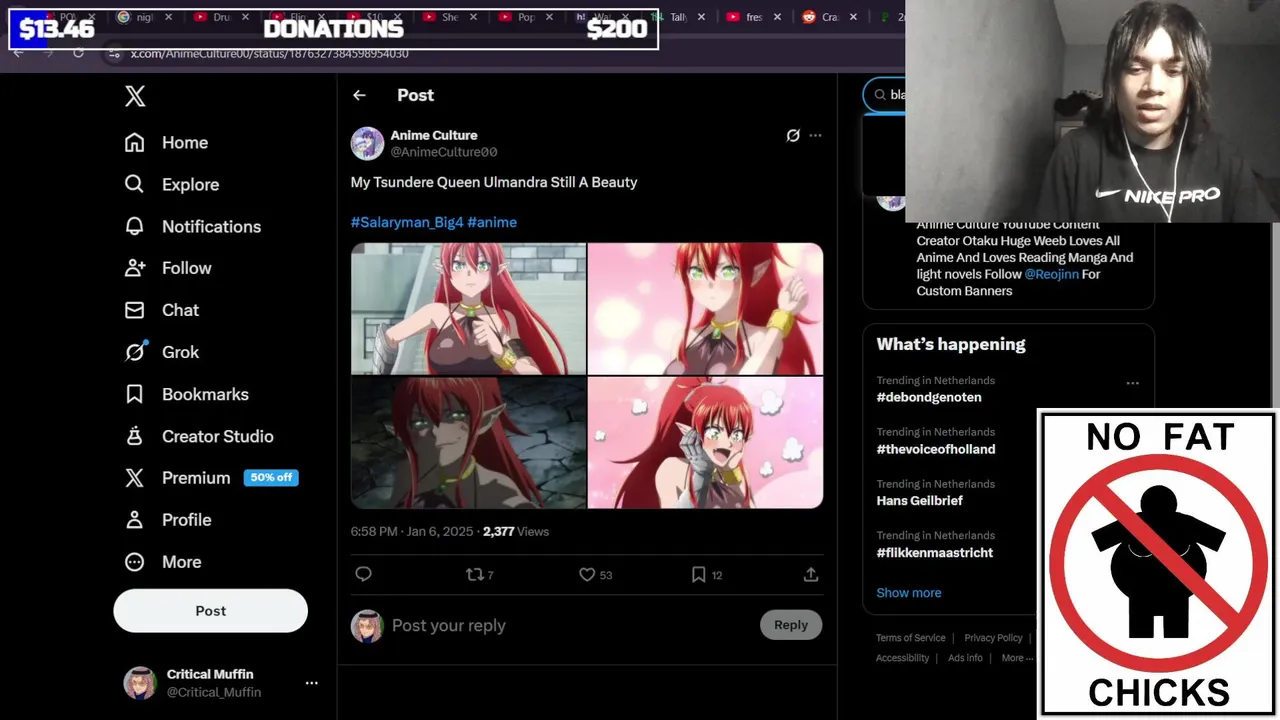Close the Reddit 'Cra' tab
This screenshot has width=1280, height=720.
[x=854, y=17]
